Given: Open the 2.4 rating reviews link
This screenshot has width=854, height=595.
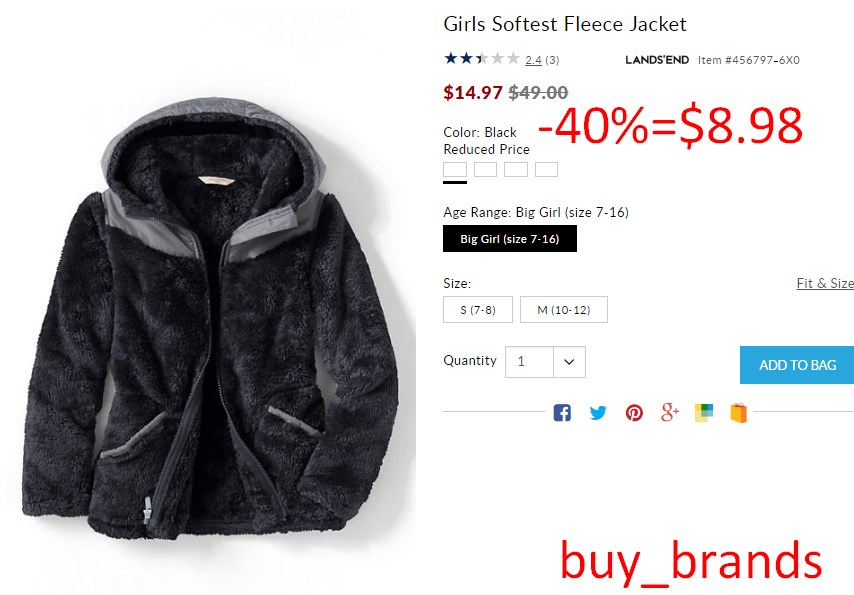Looking at the screenshot, I should point(533,60).
